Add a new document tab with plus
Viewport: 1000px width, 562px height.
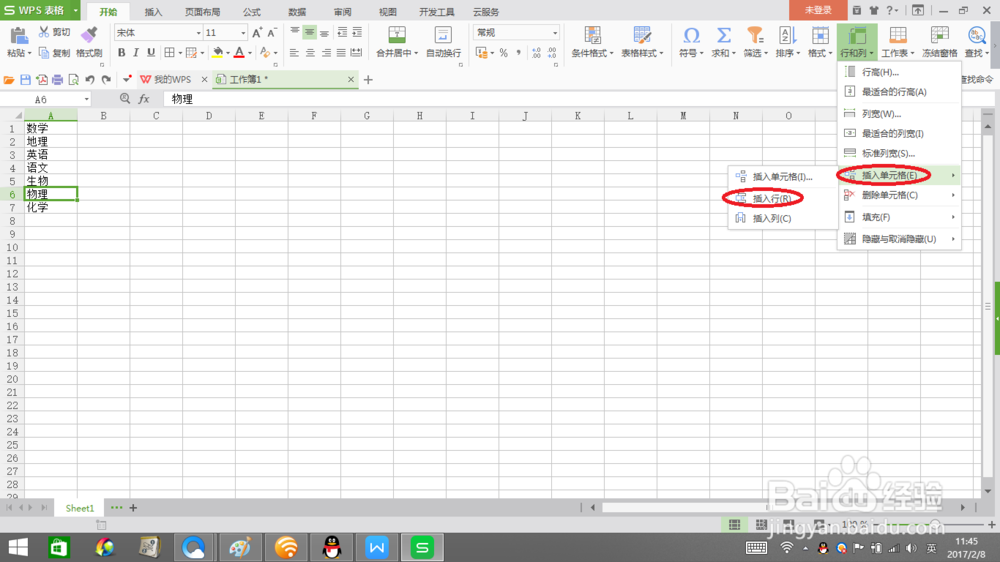coord(368,80)
